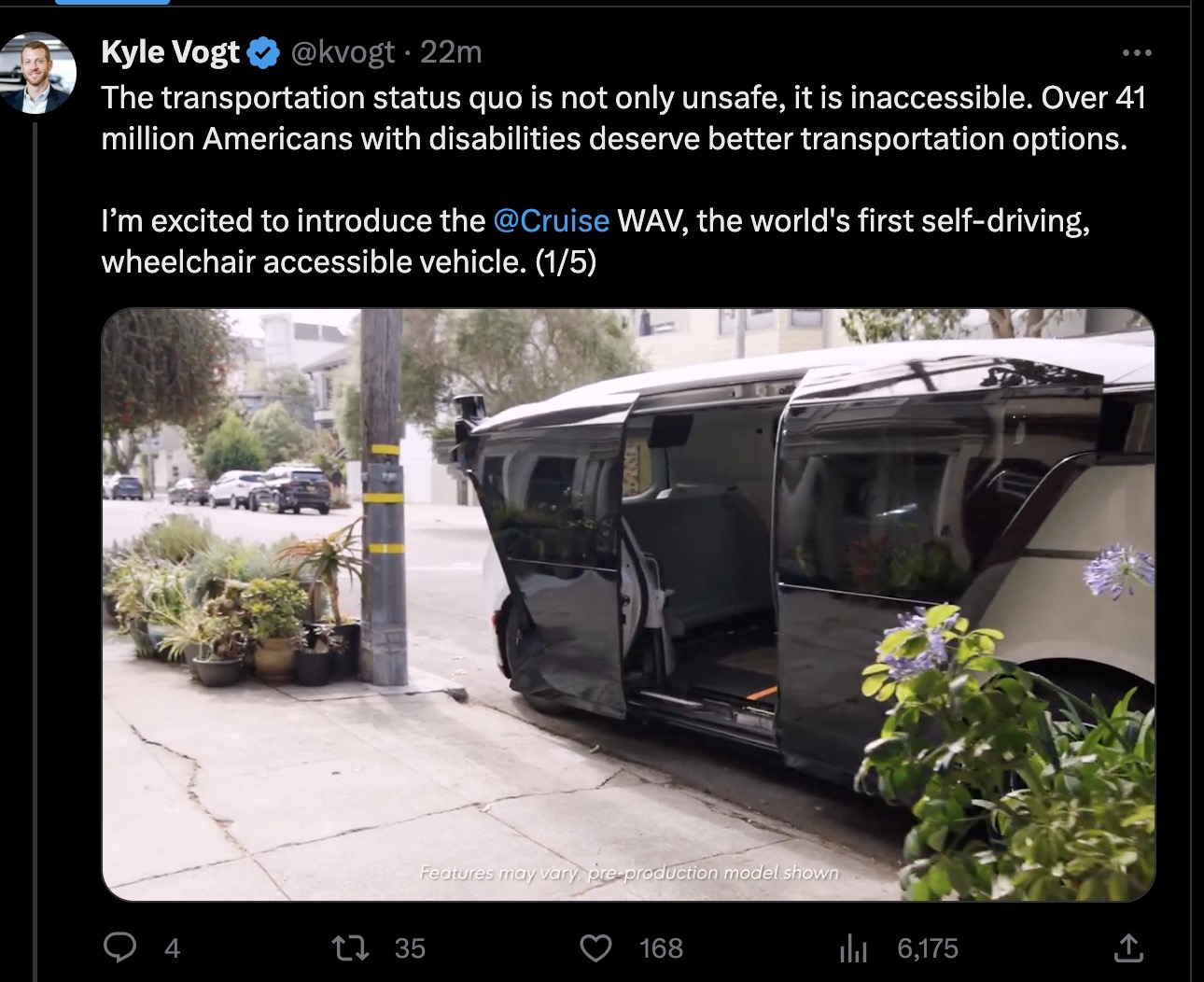Open view analytics bar-chart icon
1204x982 pixels.
point(853,948)
